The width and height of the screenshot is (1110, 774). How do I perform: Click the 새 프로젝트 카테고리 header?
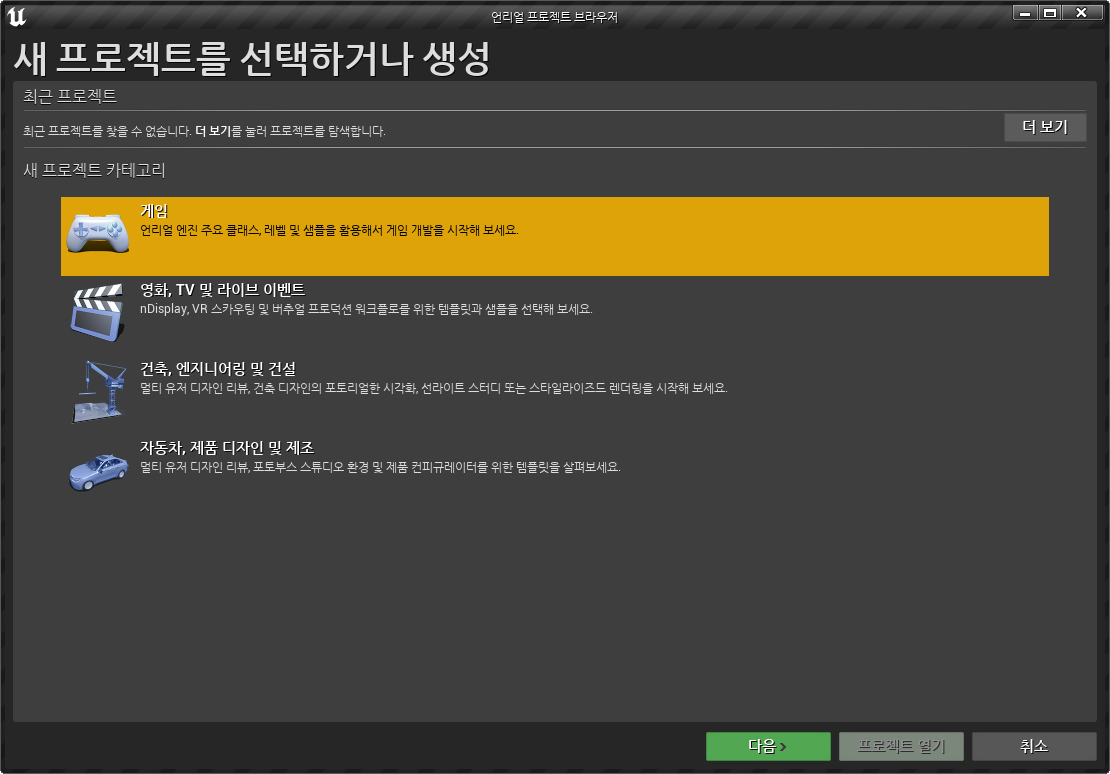[x=94, y=170]
